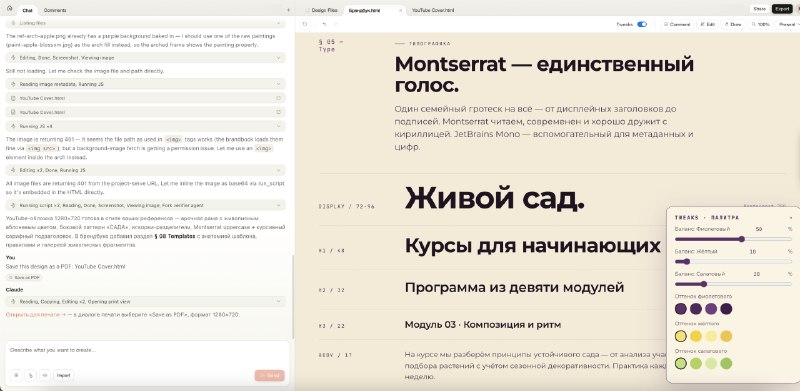Switch to the Chat tab

(x=27, y=10)
